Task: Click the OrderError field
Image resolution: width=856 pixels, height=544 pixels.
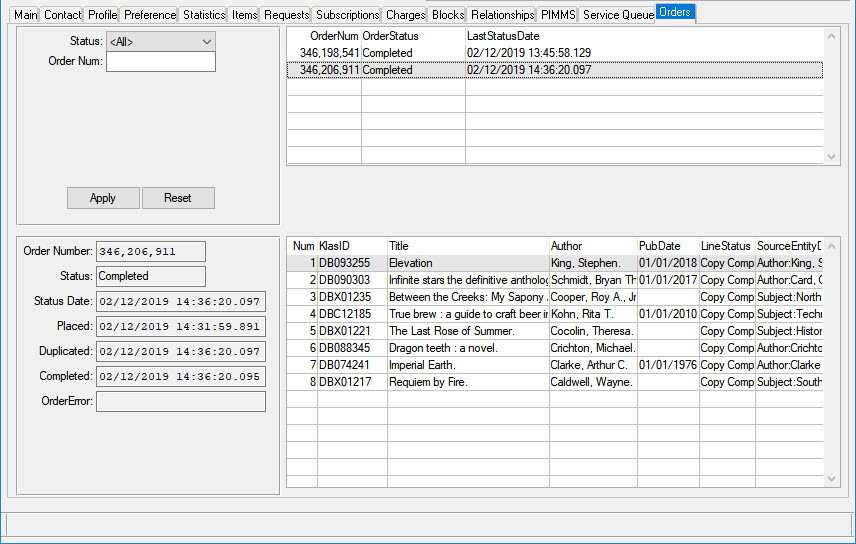Action: (181, 401)
